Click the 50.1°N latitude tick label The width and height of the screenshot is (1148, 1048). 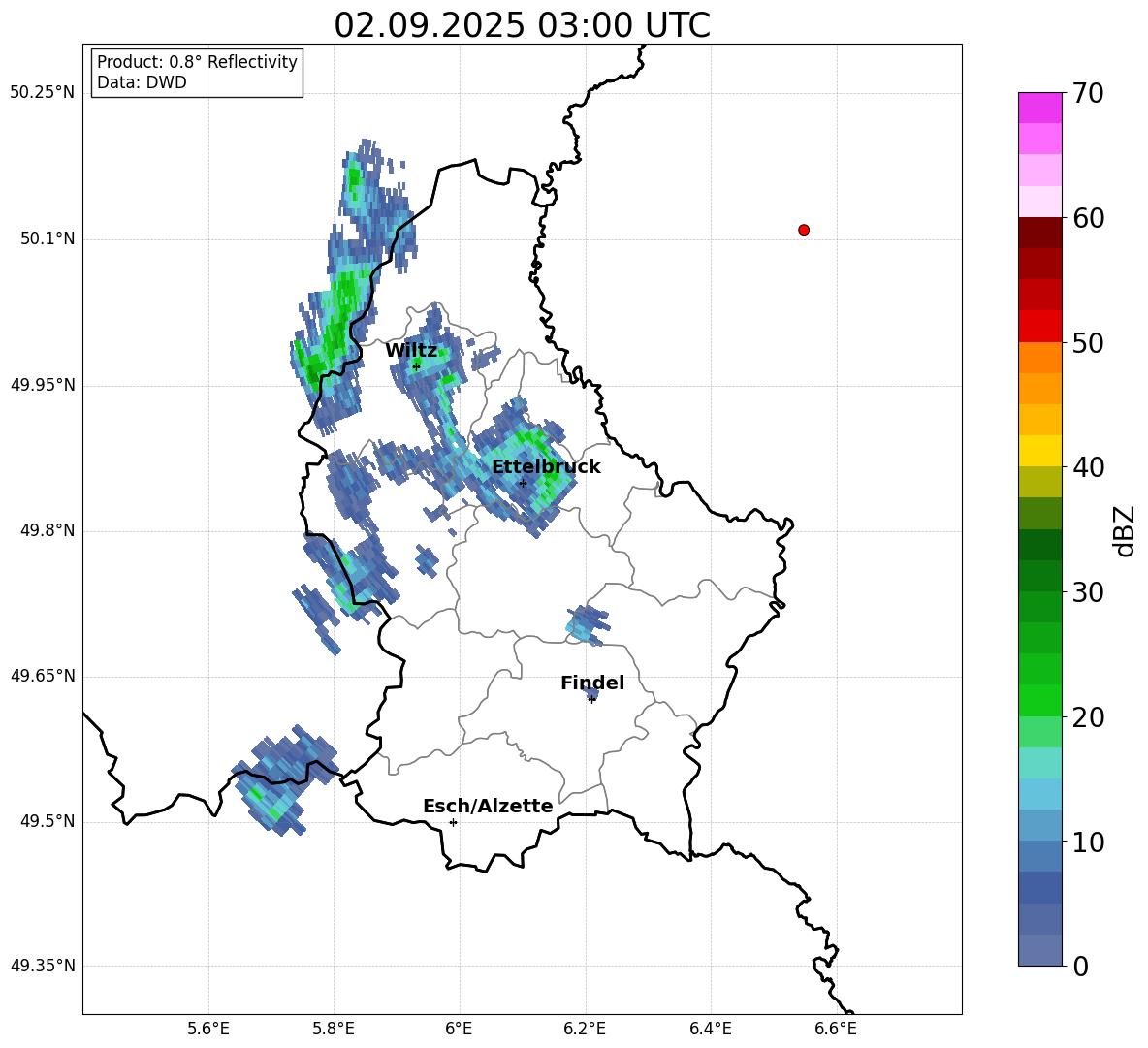point(48,239)
